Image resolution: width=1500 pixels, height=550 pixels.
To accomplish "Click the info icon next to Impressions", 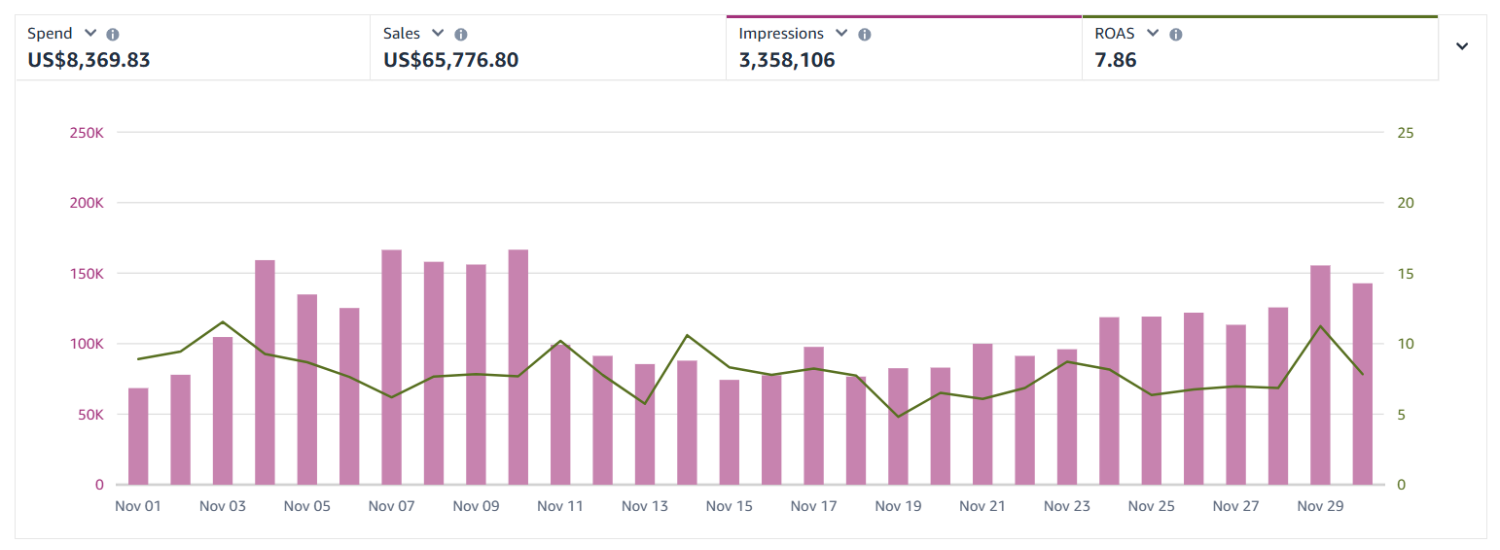I will point(865,34).
